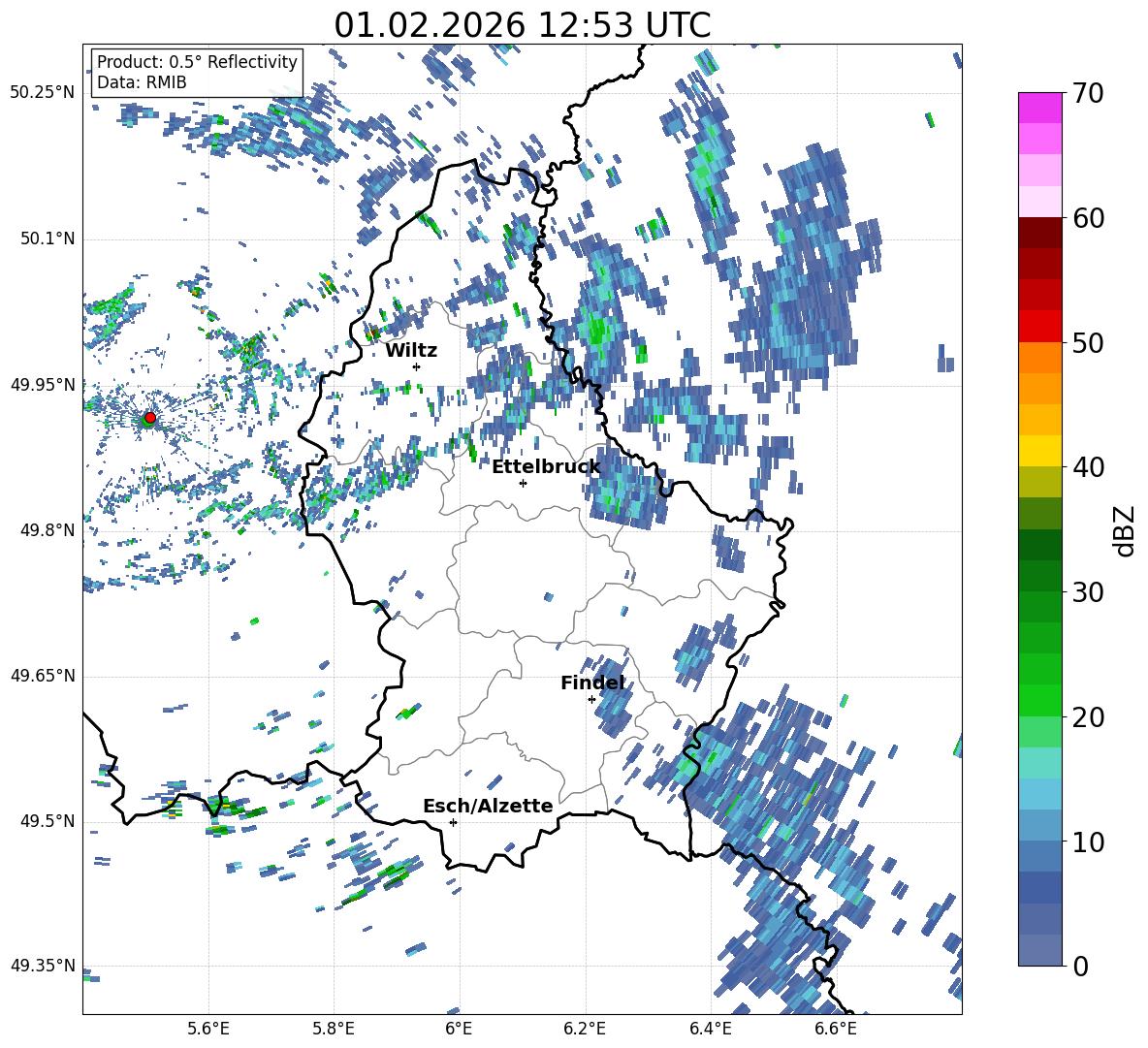
Task: Click the Data: RMIB text
Action: tap(142, 82)
